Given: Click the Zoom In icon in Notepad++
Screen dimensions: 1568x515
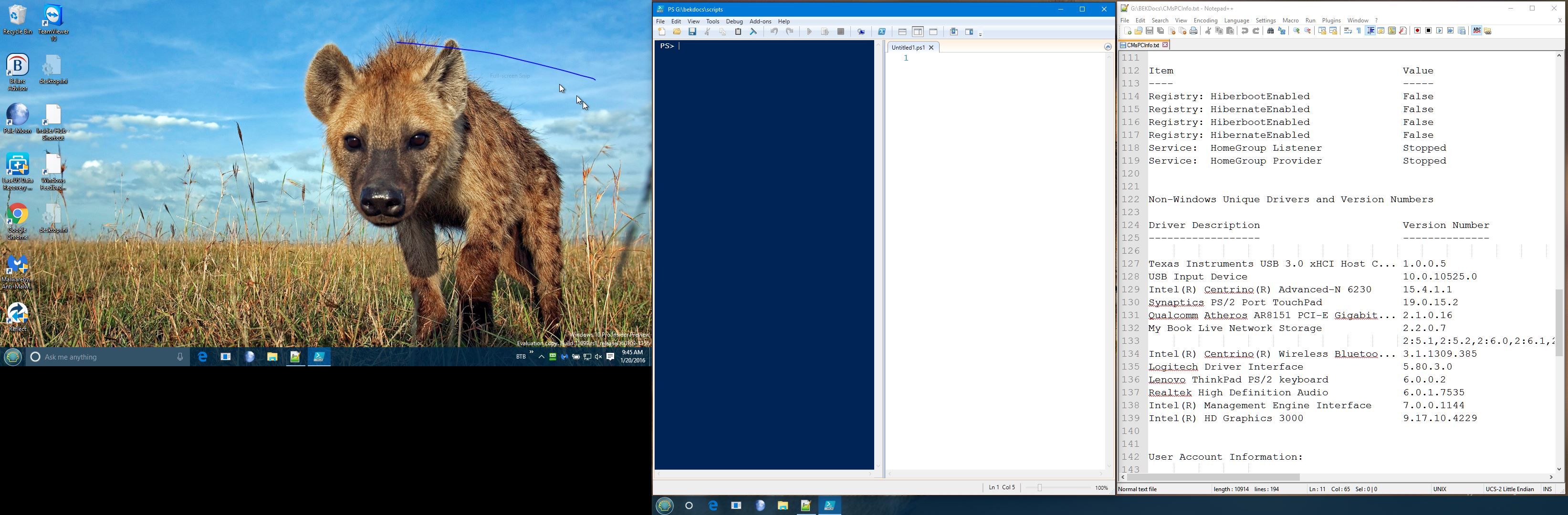Looking at the screenshot, I should (x=1296, y=31).
